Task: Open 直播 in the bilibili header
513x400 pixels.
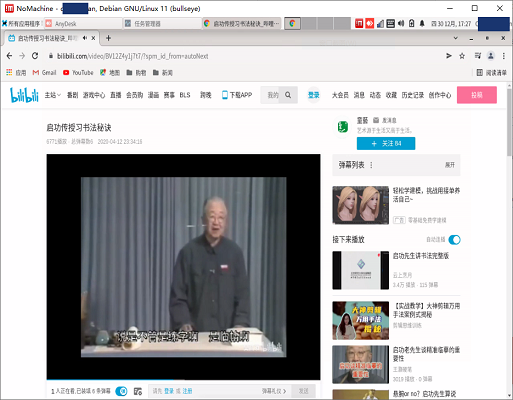Action: point(116,95)
